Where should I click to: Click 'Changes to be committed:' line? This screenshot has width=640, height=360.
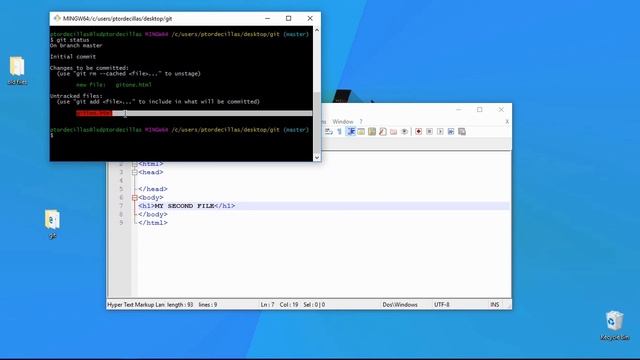[89, 68]
